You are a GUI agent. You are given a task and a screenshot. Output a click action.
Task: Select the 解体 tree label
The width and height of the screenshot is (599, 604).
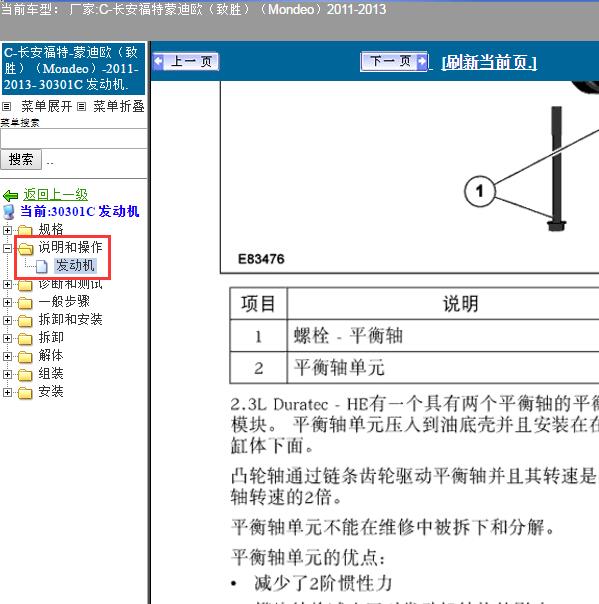pyautogui.click(x=51, y=356)
